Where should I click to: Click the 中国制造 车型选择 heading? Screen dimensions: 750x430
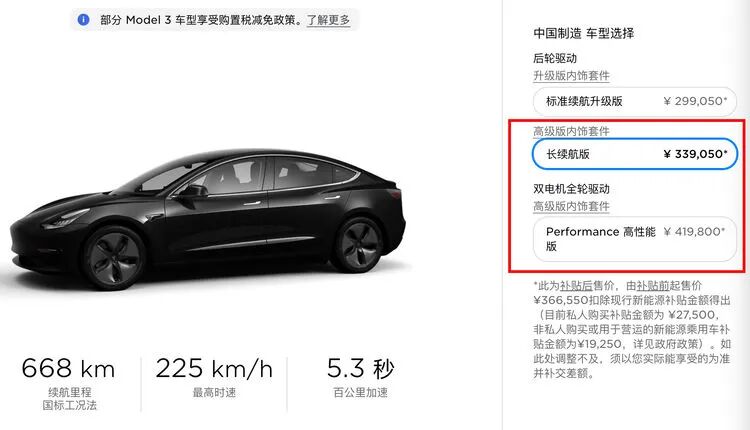(584, 33)
